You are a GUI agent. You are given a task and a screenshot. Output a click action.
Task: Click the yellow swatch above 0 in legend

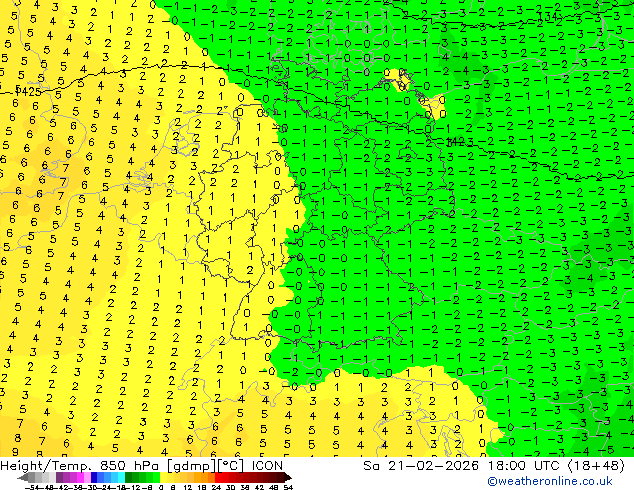163,477
